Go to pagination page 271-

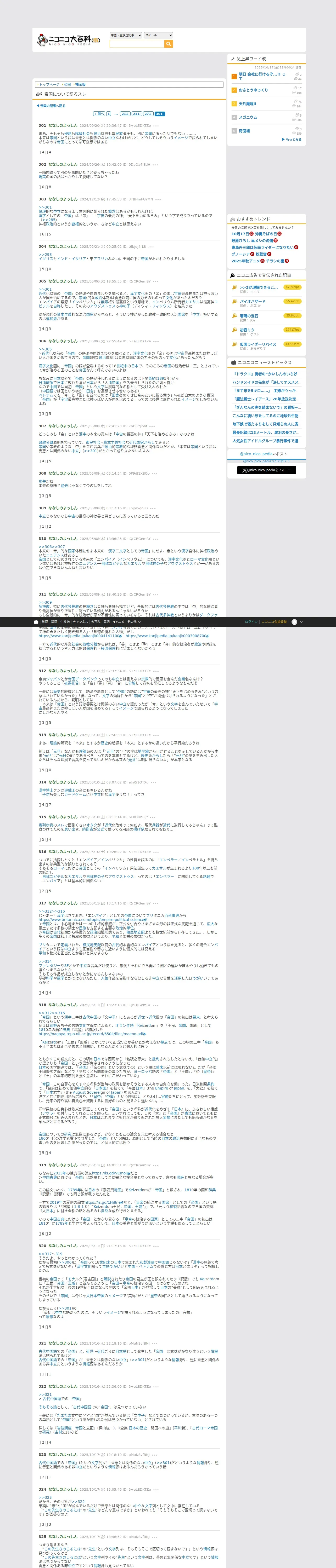coord(148,114)
